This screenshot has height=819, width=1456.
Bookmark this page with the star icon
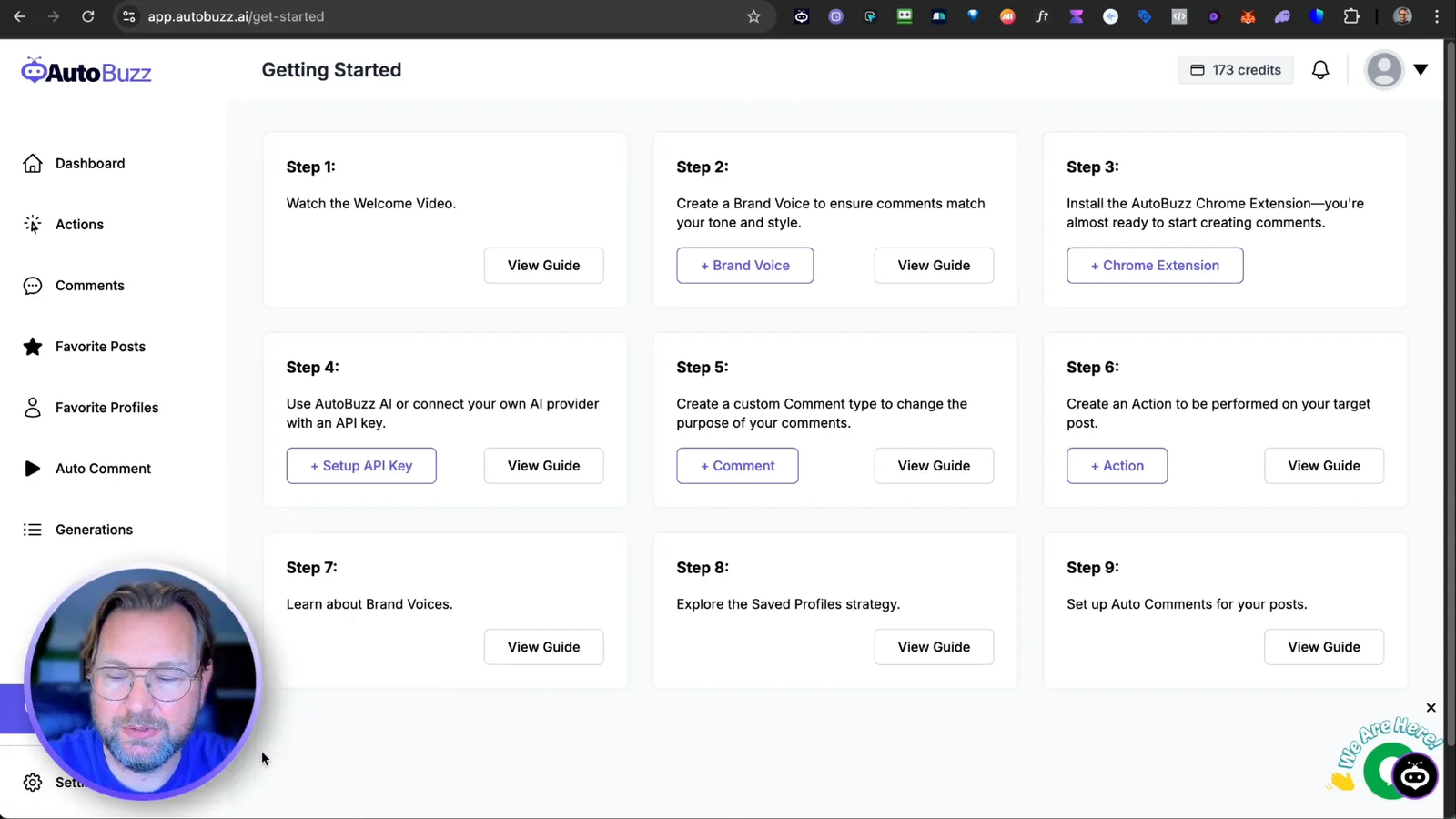[x=753, y=16]
